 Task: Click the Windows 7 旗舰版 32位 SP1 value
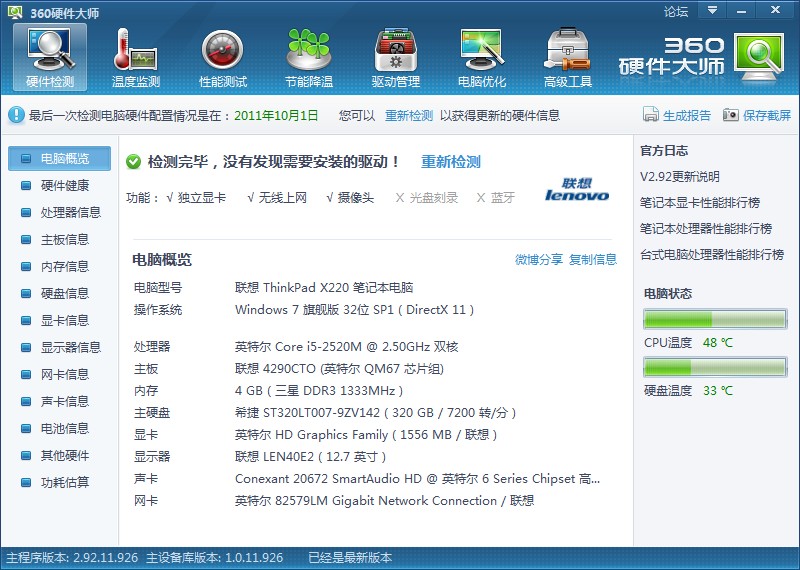[x=355, y=310]
